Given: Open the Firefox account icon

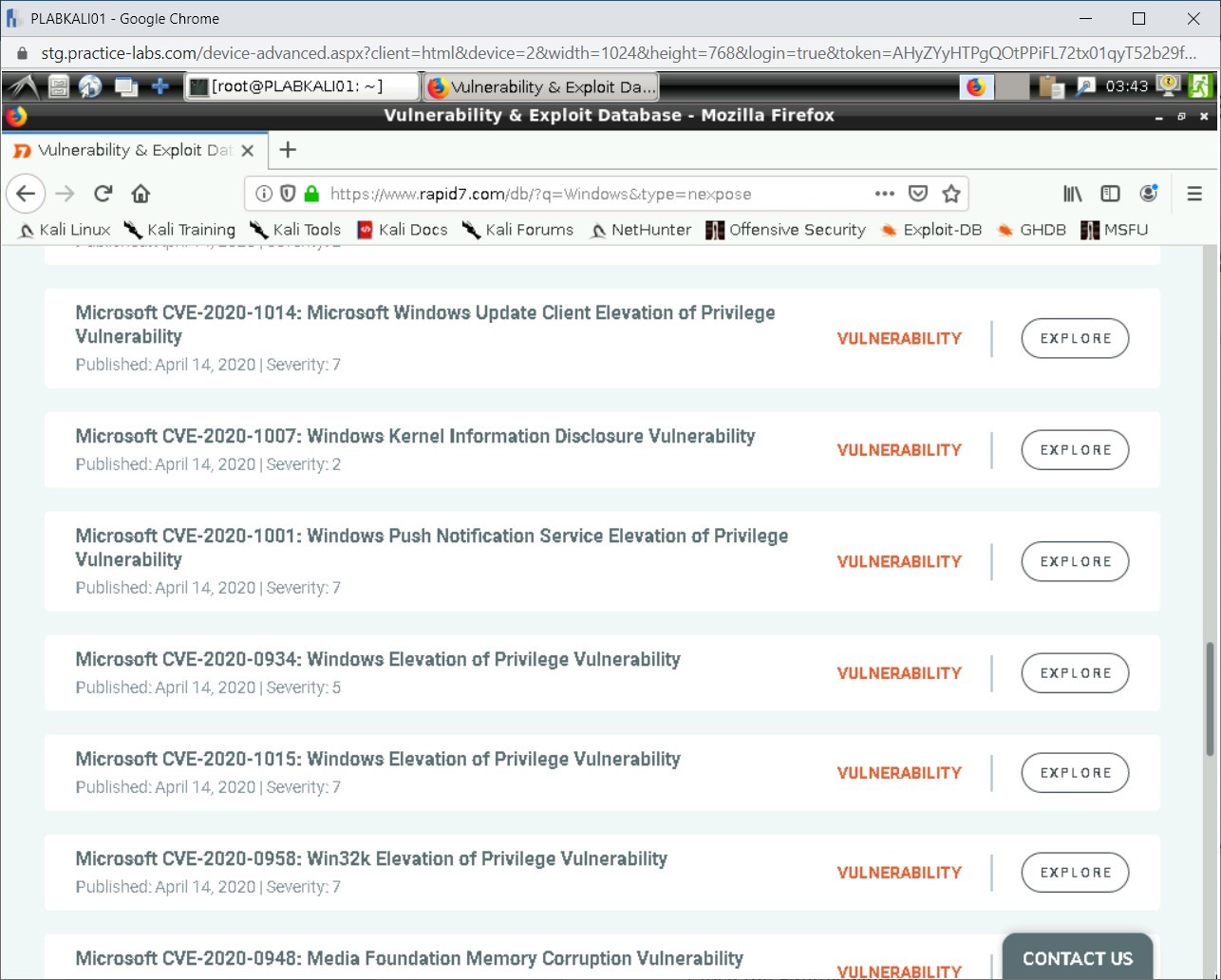Looking at the screenshot, I should pos(1149,193).
